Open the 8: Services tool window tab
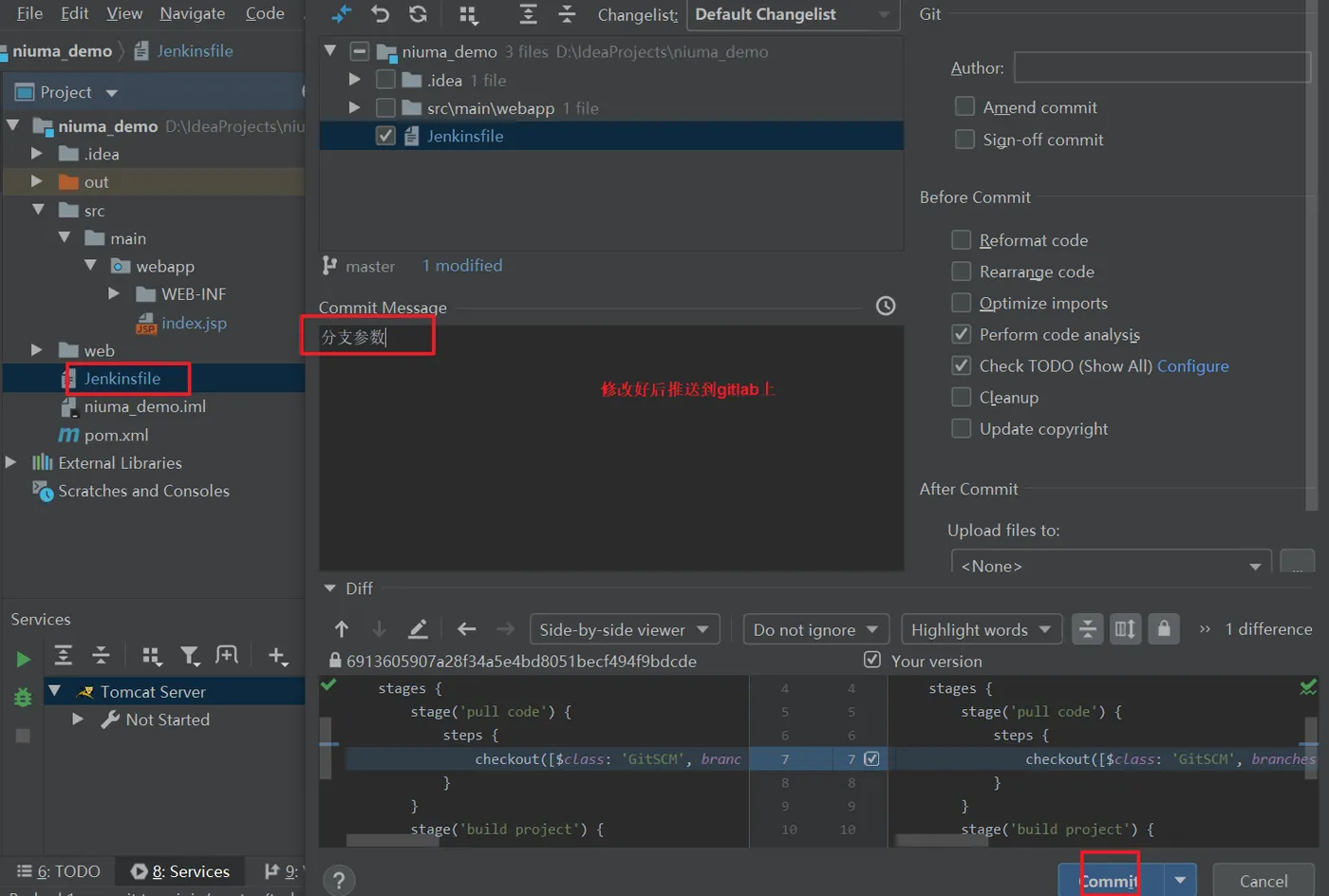 [x=180, y=871]
